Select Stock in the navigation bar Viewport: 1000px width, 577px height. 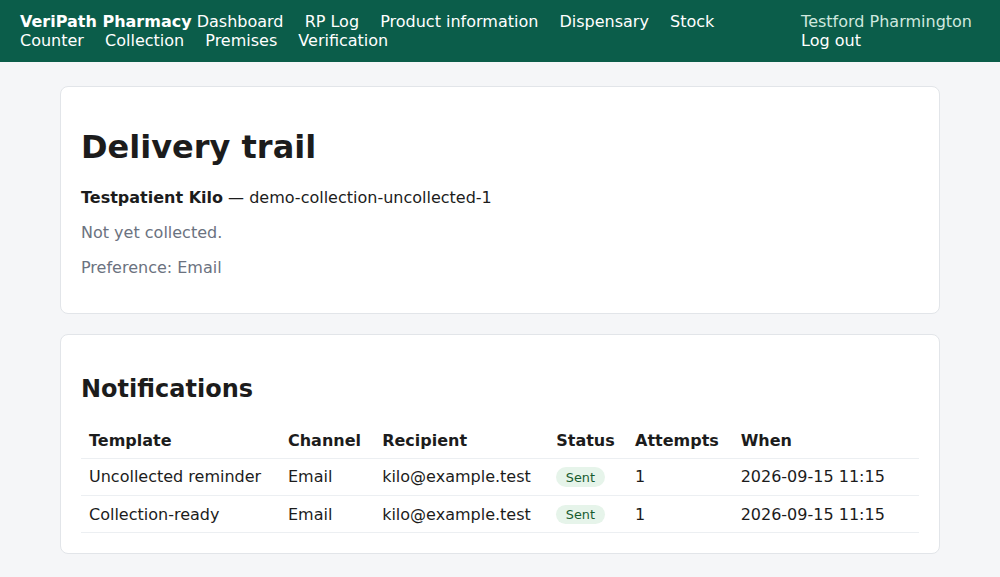pyautogui.click(x=692, y=21)
